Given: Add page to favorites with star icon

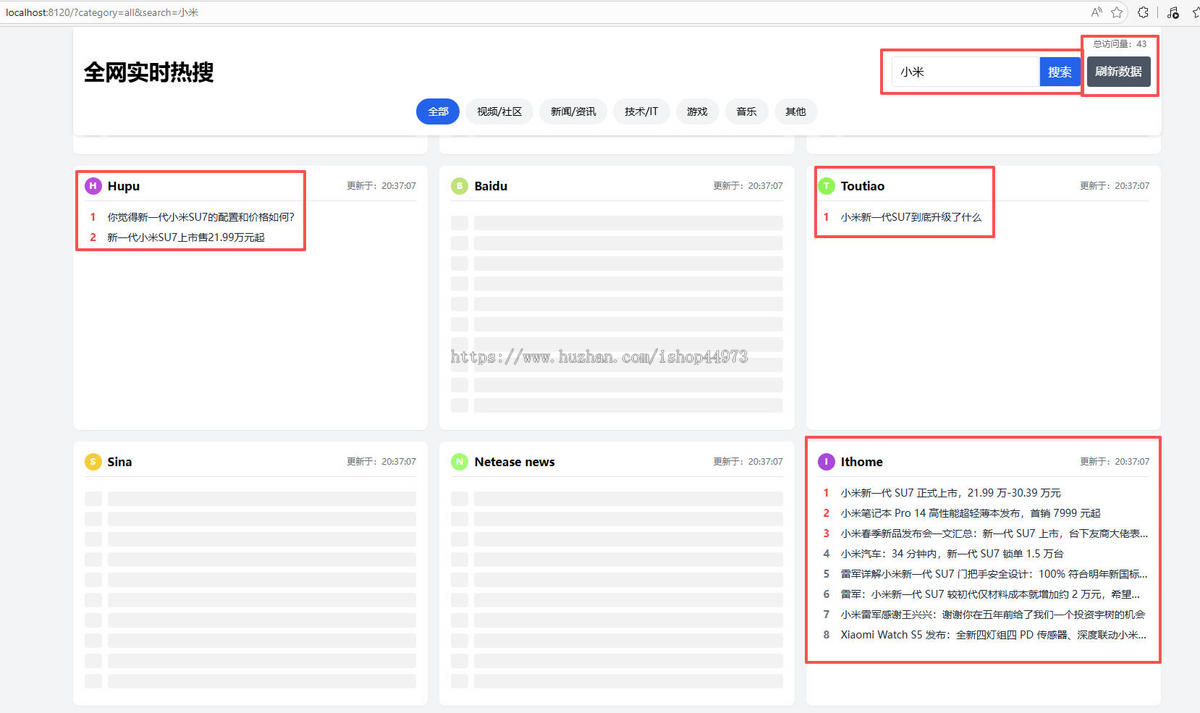Looking at the screenshot, I should 1117,12.
